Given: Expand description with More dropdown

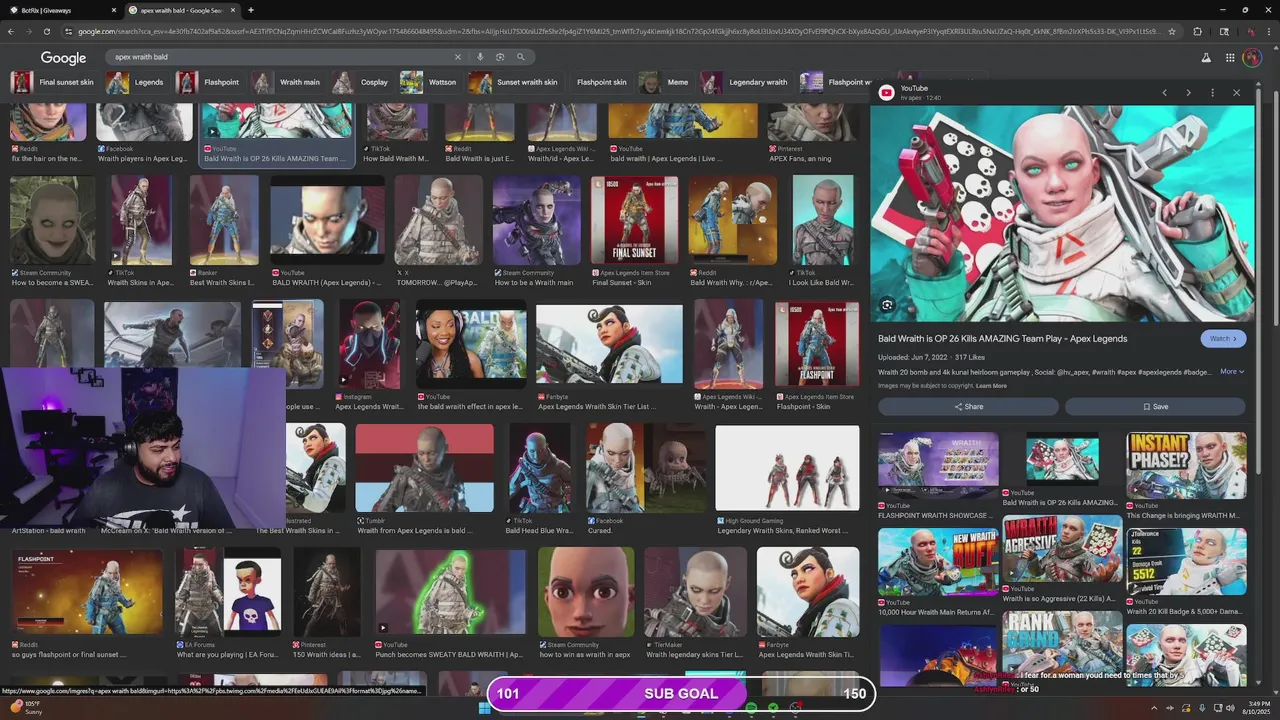Looking at the screenshot, I should click(x=1232, y=372).
